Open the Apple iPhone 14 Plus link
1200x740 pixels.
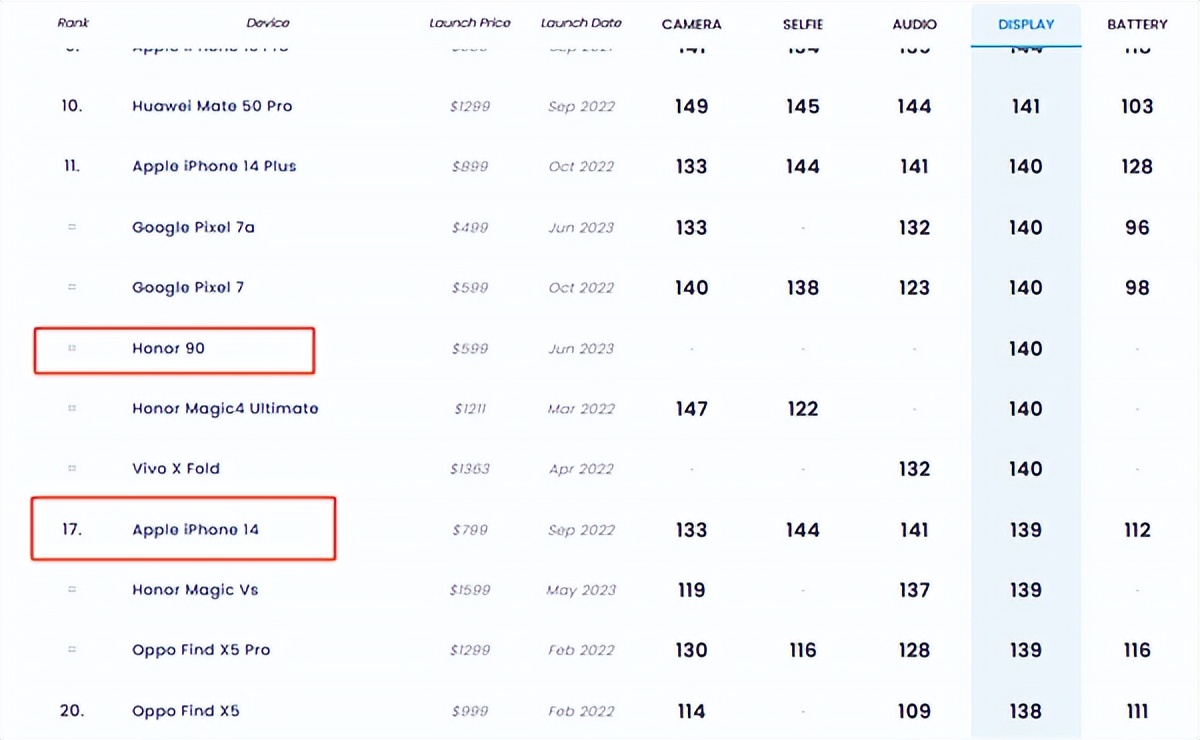[214, 166]
